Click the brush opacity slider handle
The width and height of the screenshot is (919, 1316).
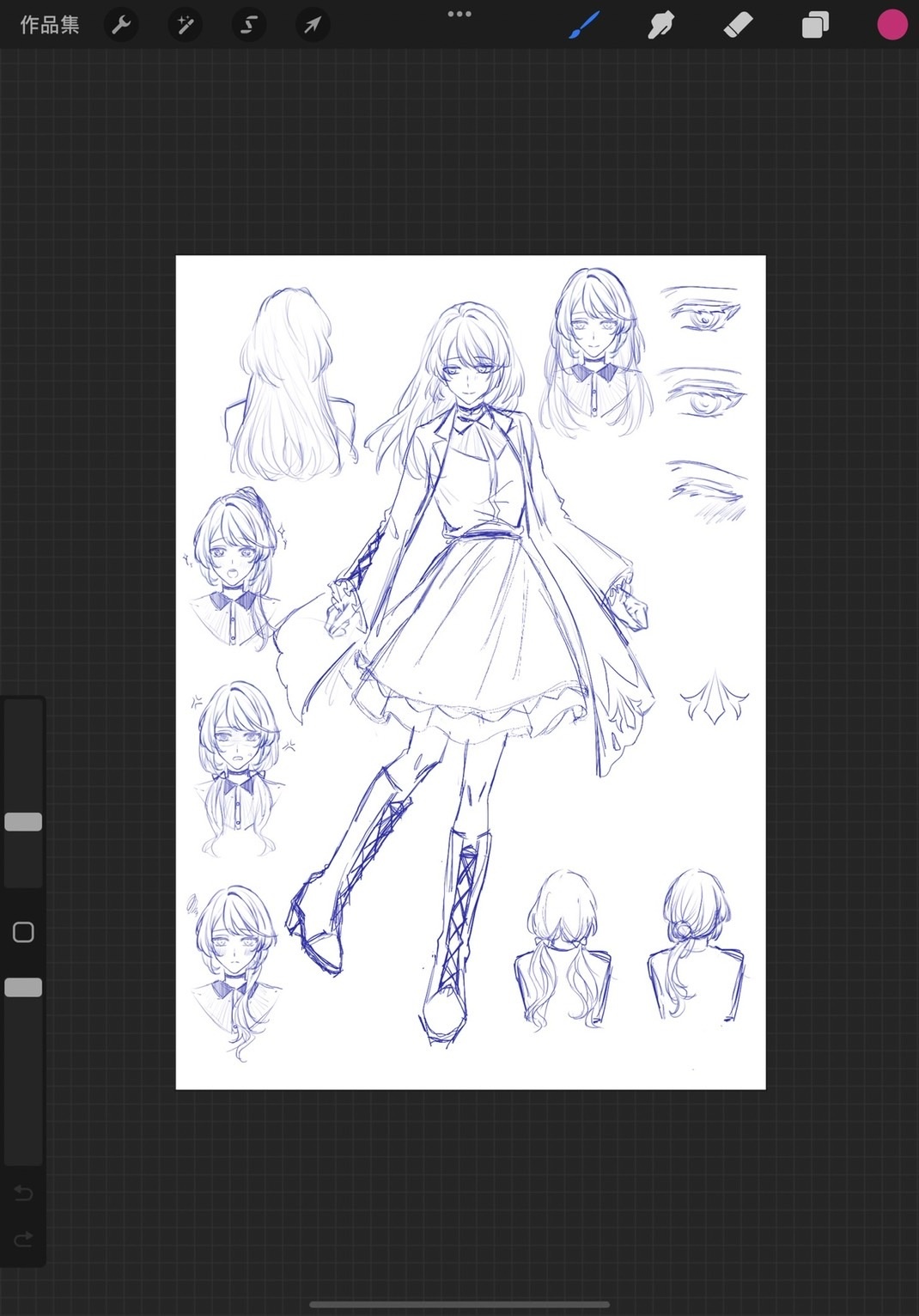coord(23,988)
